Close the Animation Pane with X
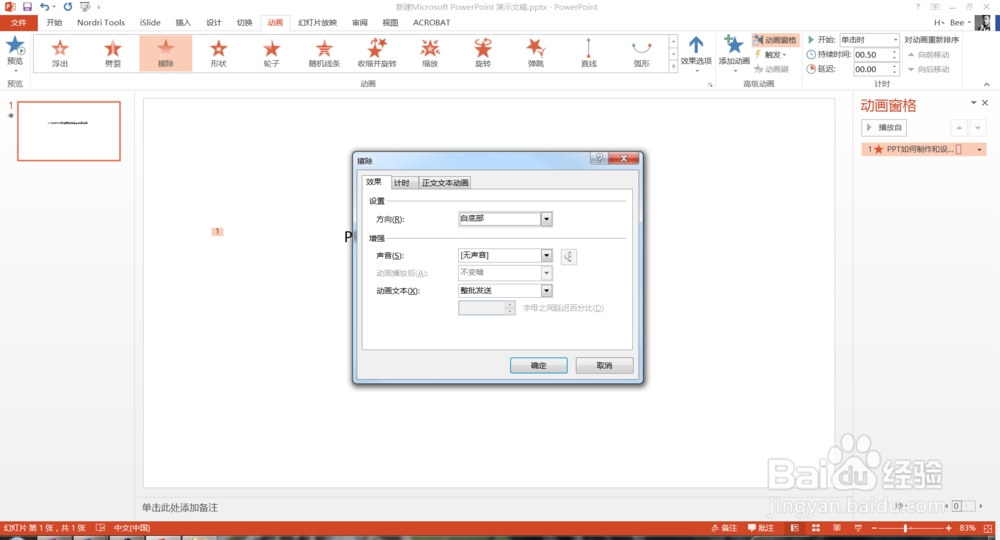This screenshot has height=540, width=1000. click(x=985, y=103)
